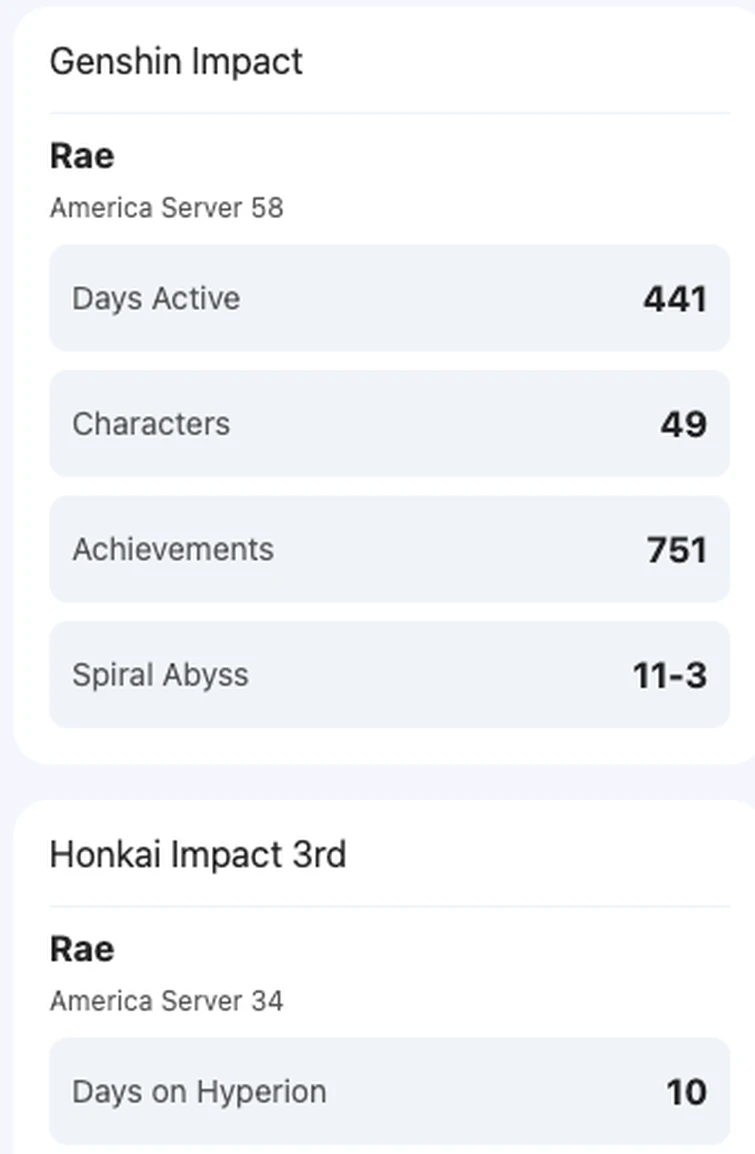Click the Achievements label
The image size is (755, 1154).
[x=173, y=549]
